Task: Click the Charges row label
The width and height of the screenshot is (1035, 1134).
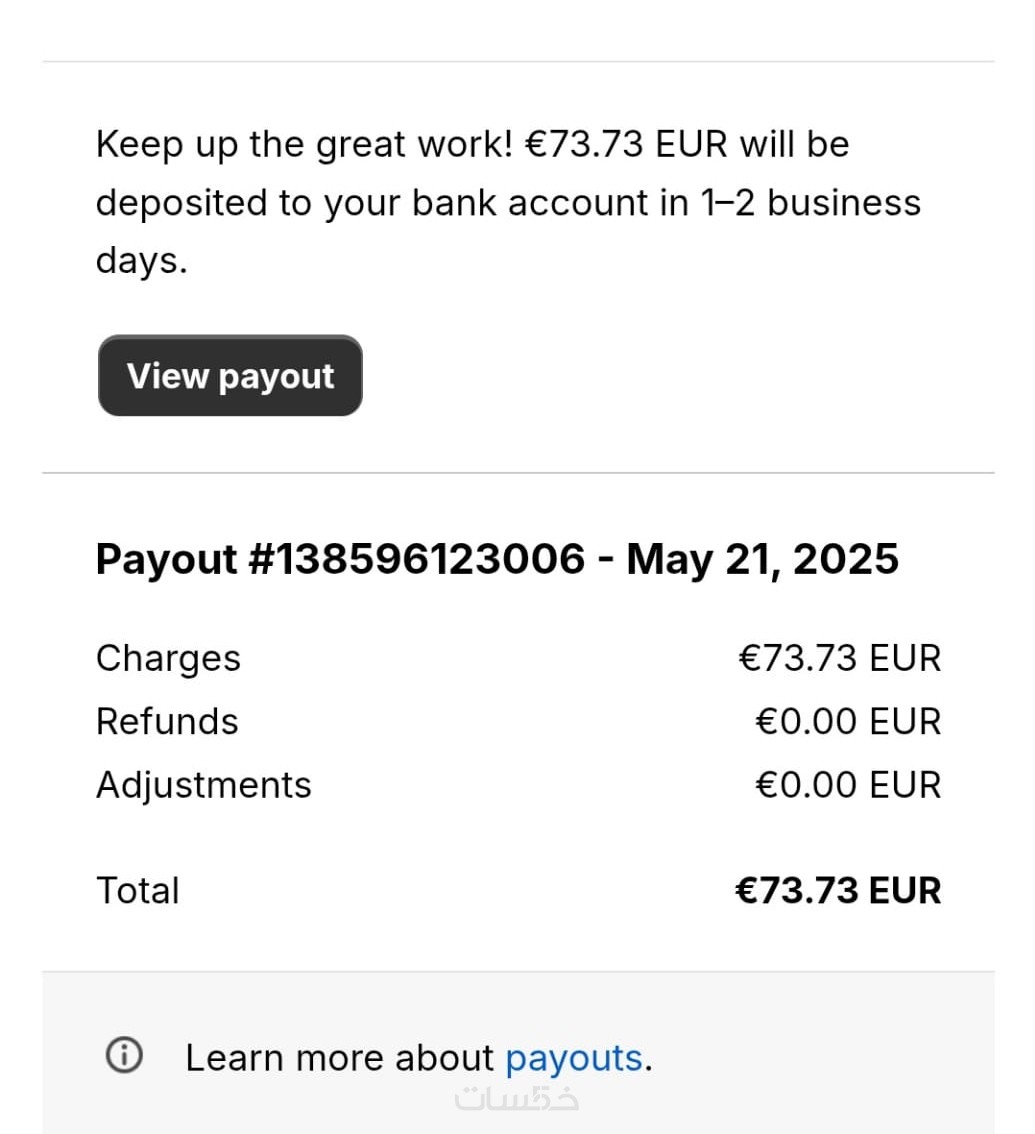Action: click(x=168, y=658)
